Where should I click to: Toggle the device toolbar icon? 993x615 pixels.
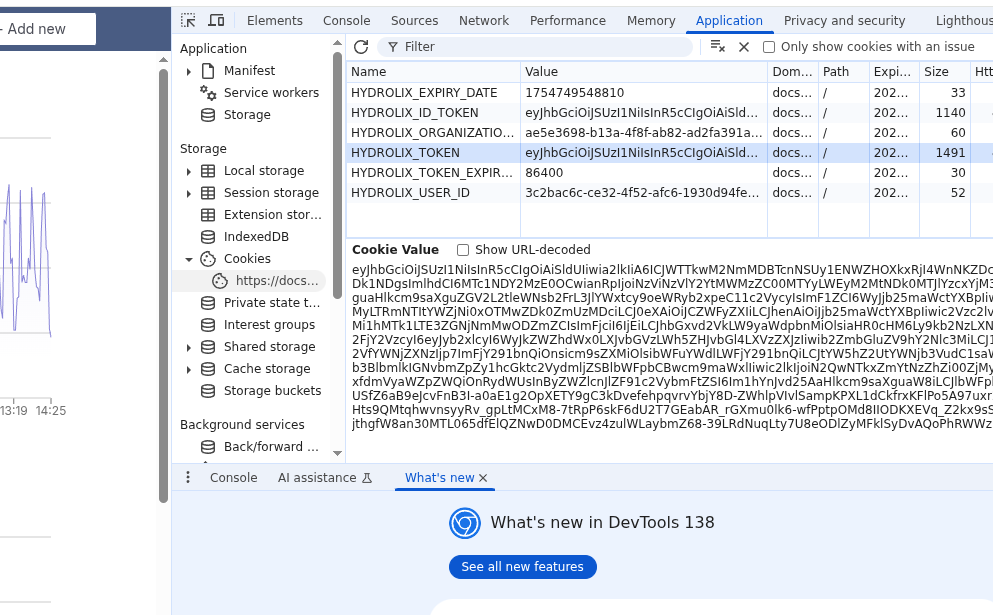pos(216,20)
